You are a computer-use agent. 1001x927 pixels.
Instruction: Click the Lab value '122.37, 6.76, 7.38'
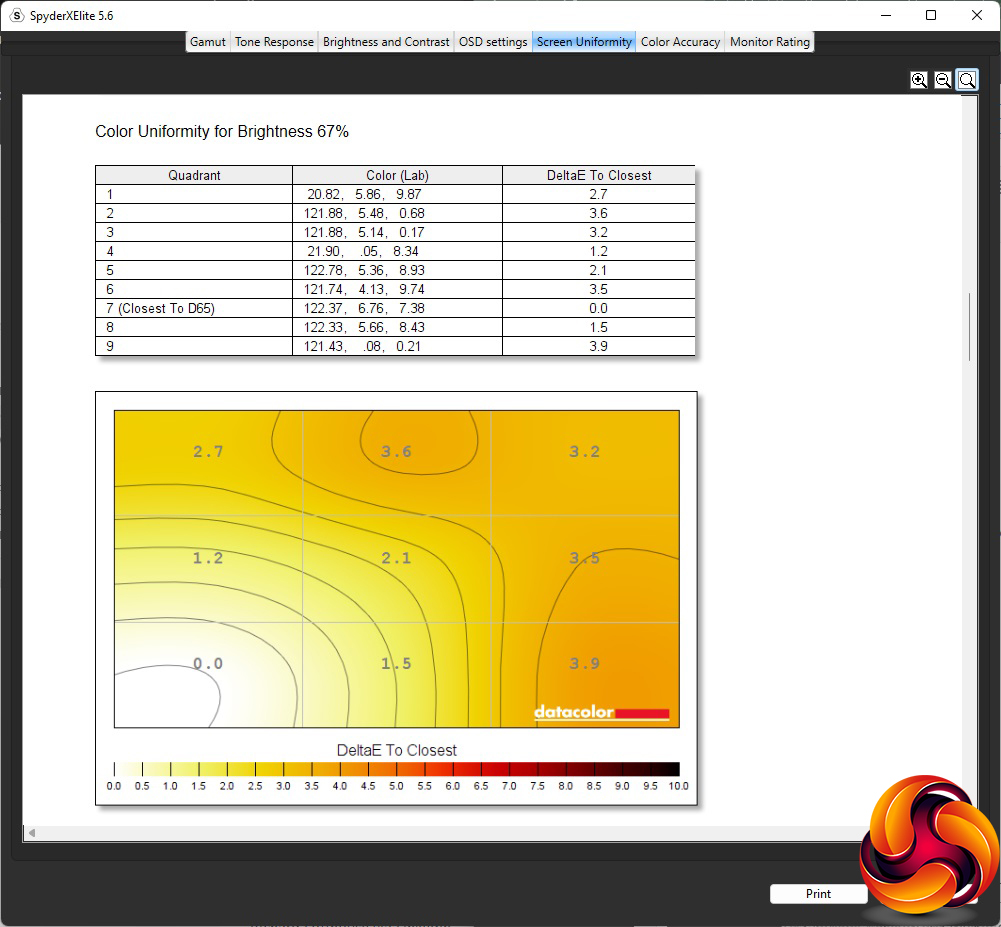pos(364,308)
